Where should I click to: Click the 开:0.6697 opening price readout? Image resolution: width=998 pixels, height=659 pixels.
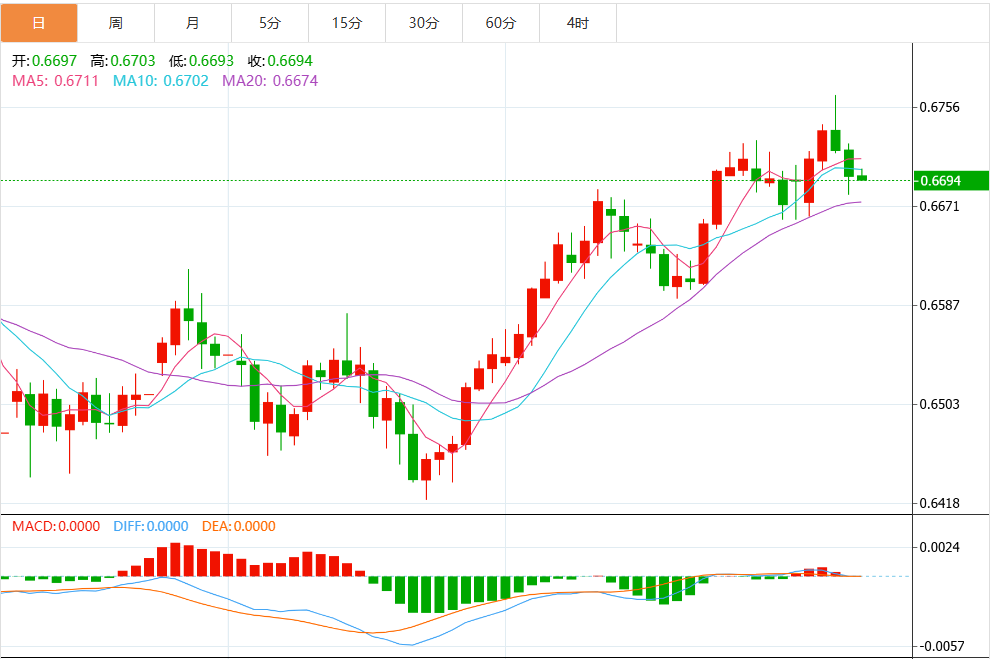coord(45,61)
